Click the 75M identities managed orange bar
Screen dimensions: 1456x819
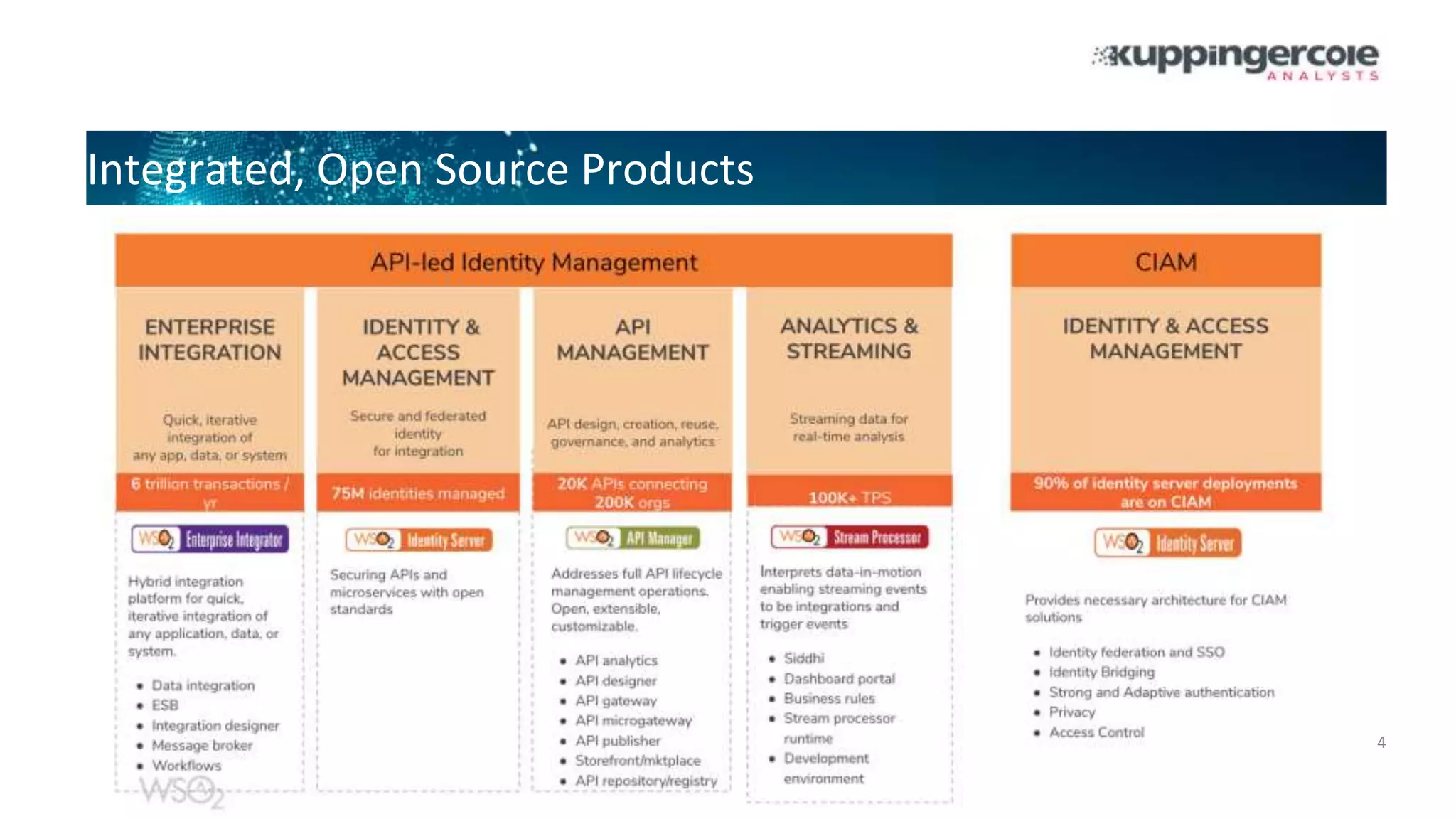coord(418,493)
